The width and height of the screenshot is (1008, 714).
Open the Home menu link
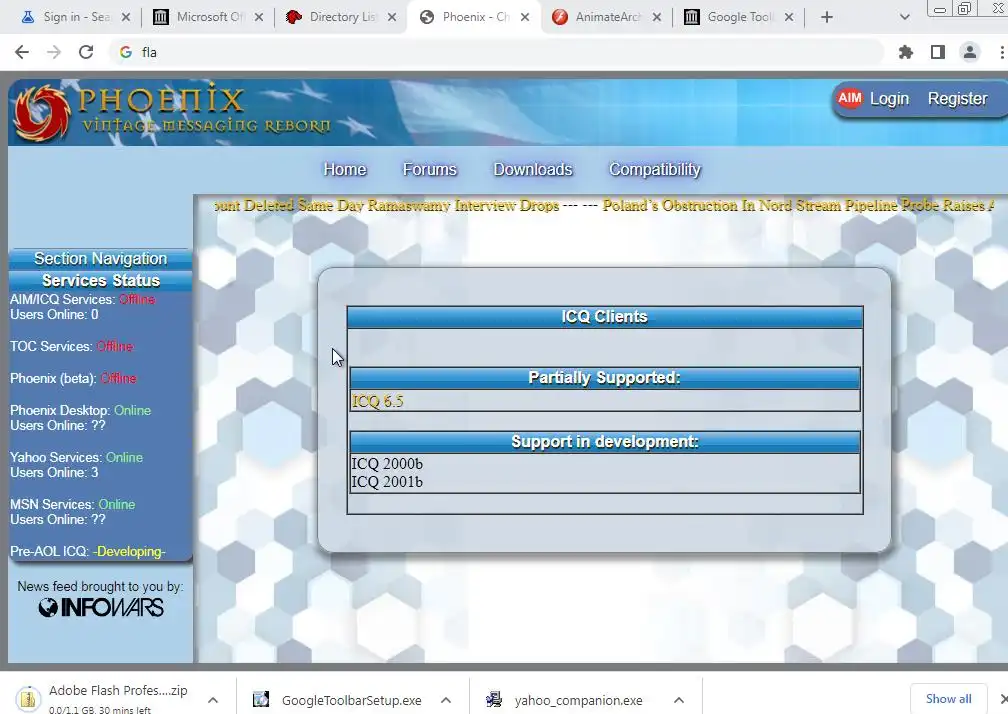pos(345,169)
